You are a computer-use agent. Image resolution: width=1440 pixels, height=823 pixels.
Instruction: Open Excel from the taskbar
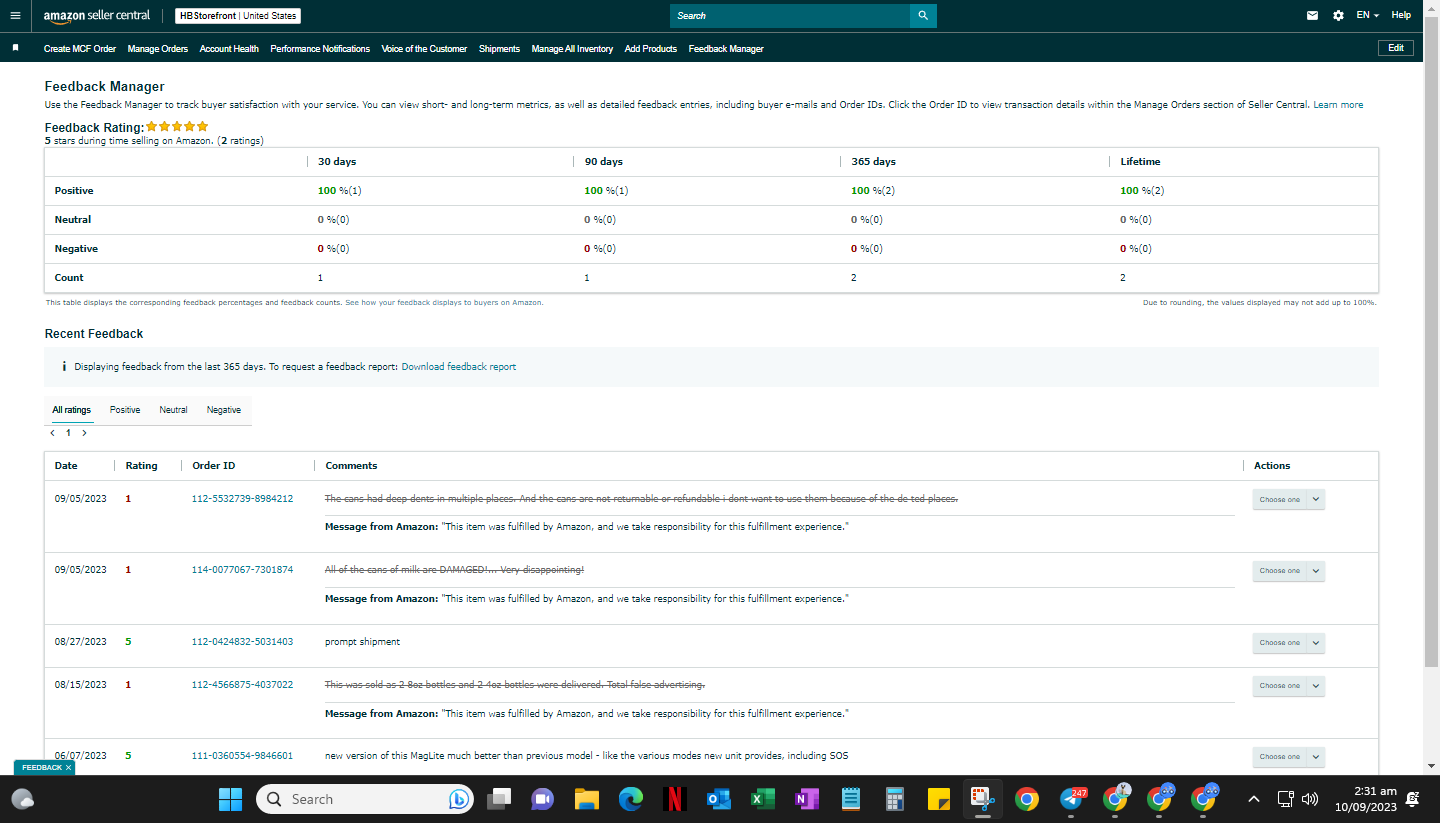tap(763, 799)
